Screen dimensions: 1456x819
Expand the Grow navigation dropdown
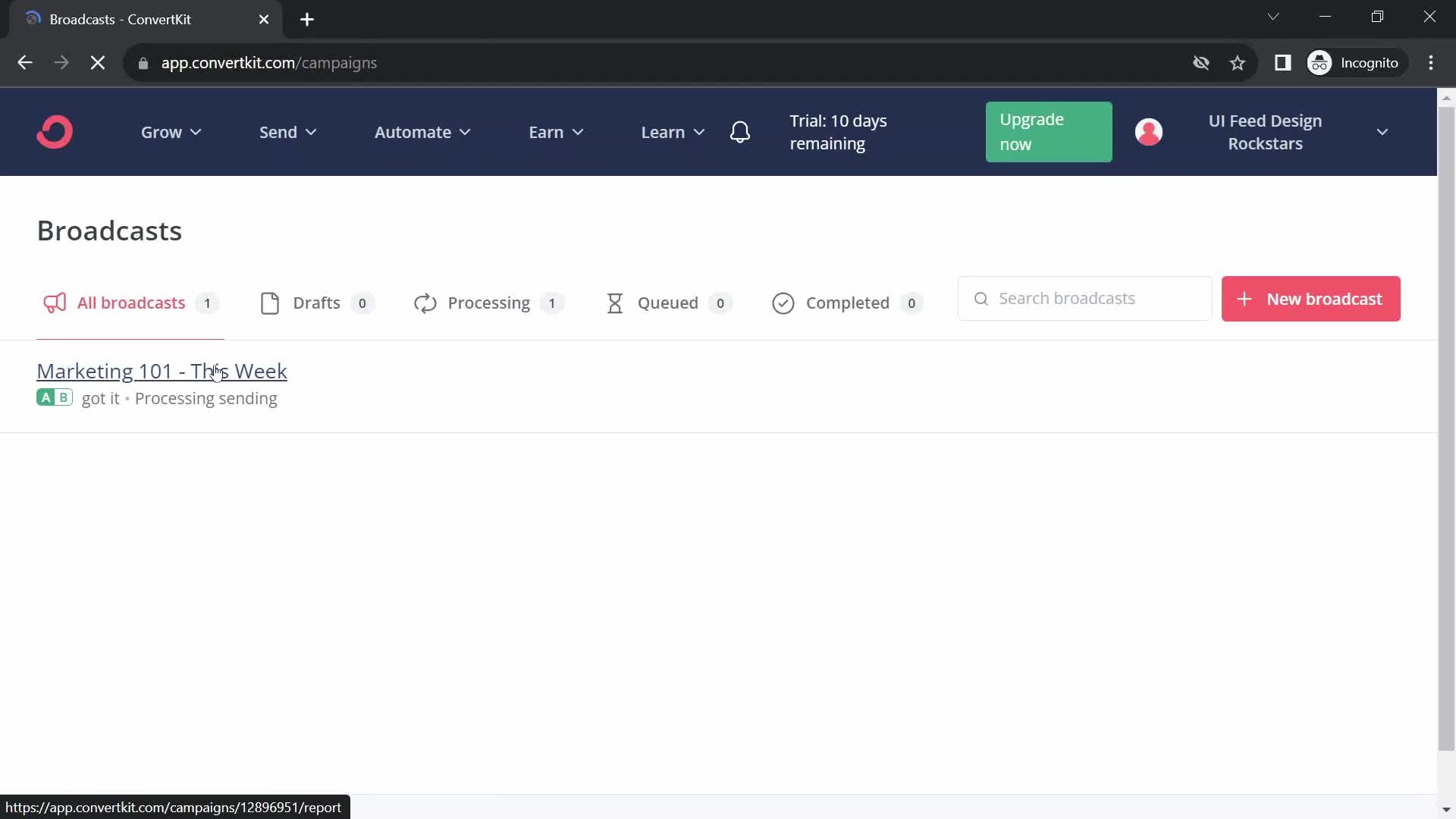171,132
